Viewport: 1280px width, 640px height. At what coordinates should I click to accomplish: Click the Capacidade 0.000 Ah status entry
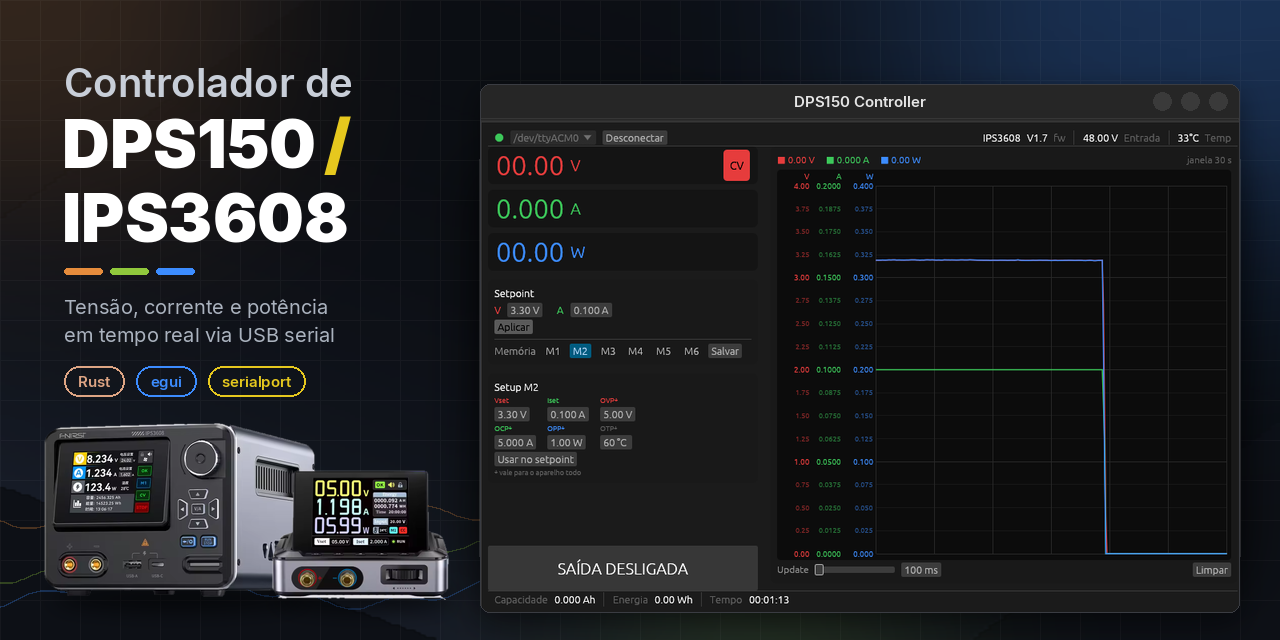(545, 600)
